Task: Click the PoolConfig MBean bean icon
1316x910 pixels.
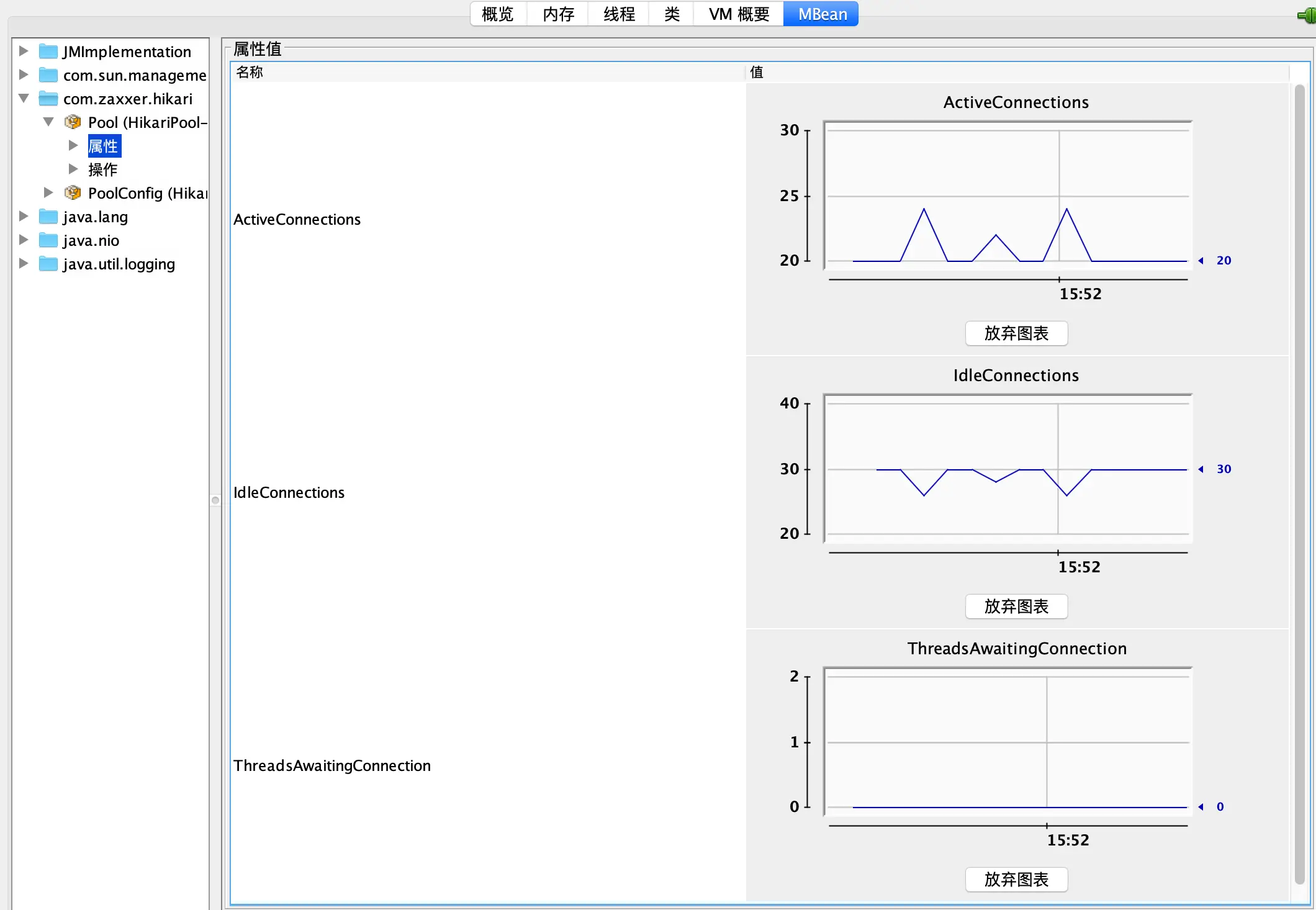Action: 73,193
